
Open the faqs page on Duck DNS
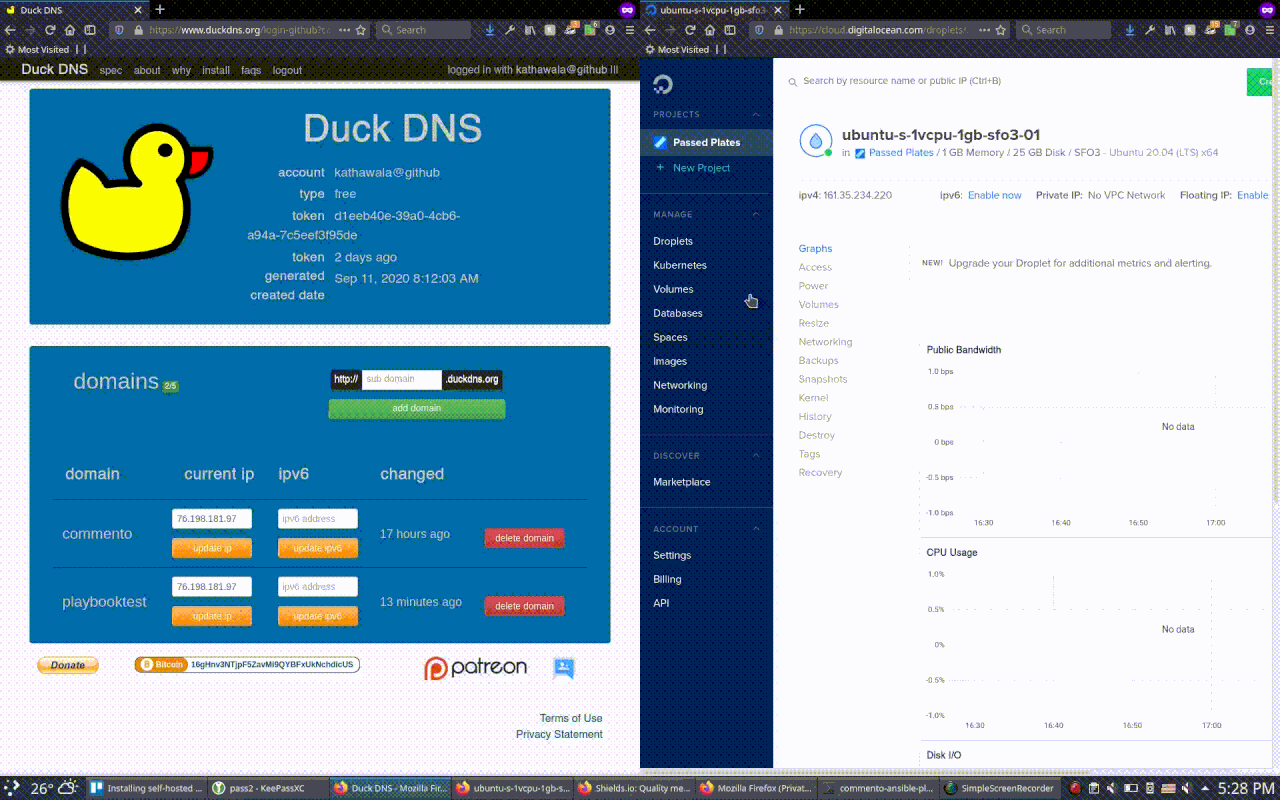[251, 70]
